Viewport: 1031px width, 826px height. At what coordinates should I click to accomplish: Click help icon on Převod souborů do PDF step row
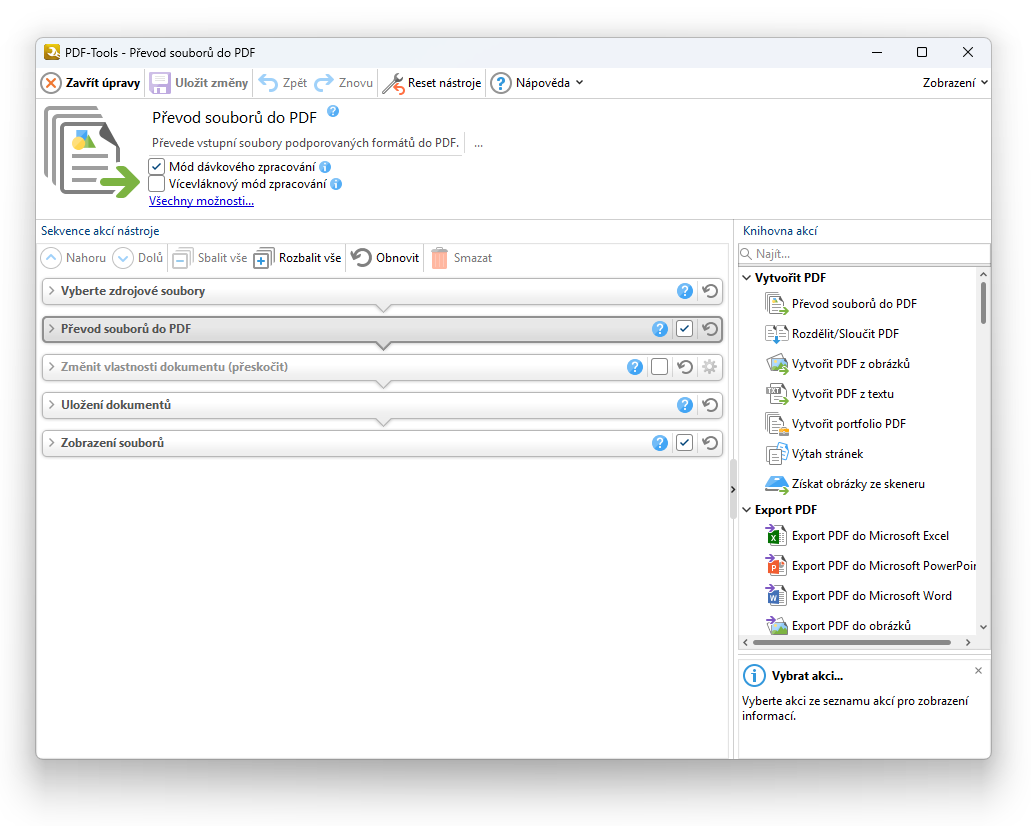point(659,329)
